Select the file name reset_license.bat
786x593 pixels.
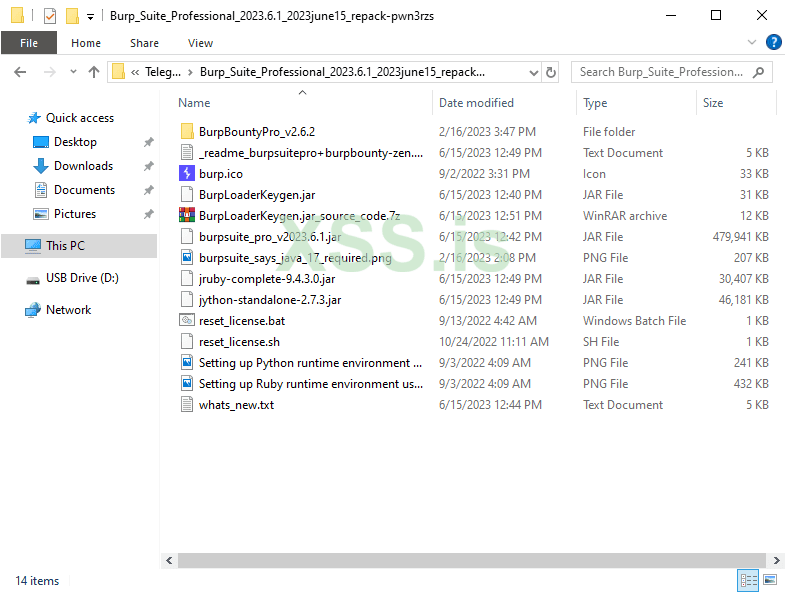[242, 321]
